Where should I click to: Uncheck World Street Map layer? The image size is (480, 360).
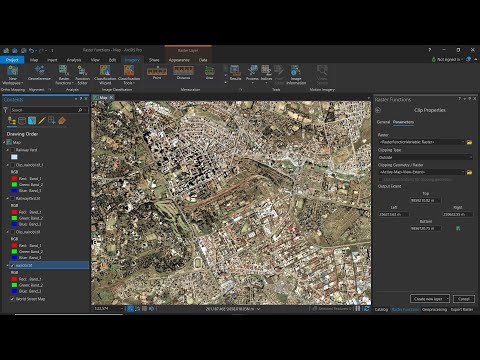(x=13, y=299)
